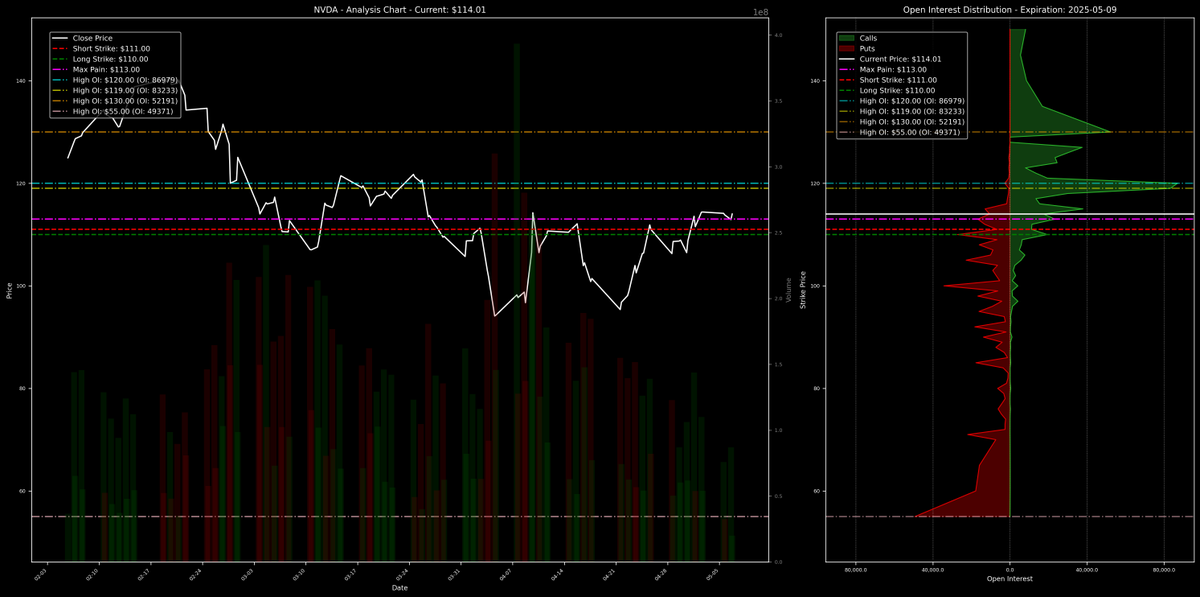Click the 4.0 tick on Volume axis
The height and width of the screenshot is (597, 1200).
click(x=777, y=36)
